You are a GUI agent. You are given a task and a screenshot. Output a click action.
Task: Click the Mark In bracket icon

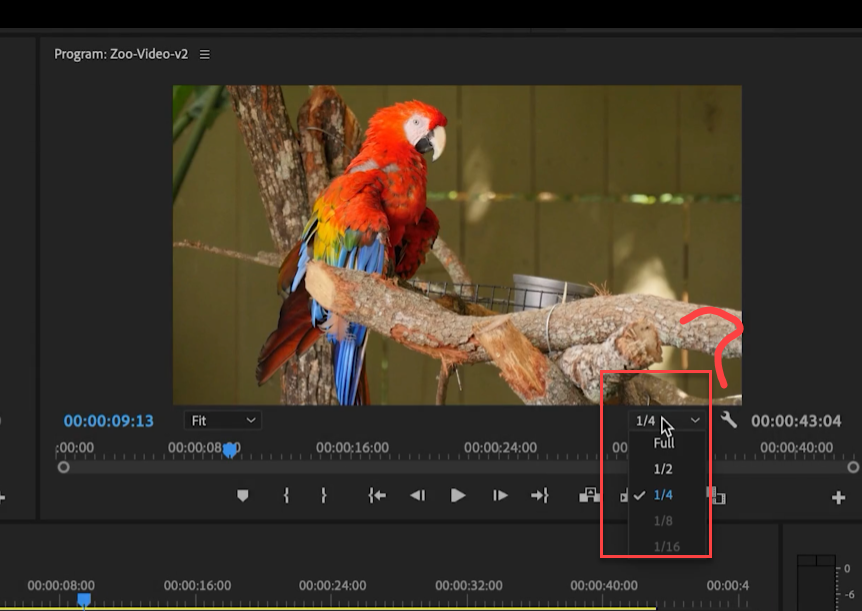coord(286,495)
